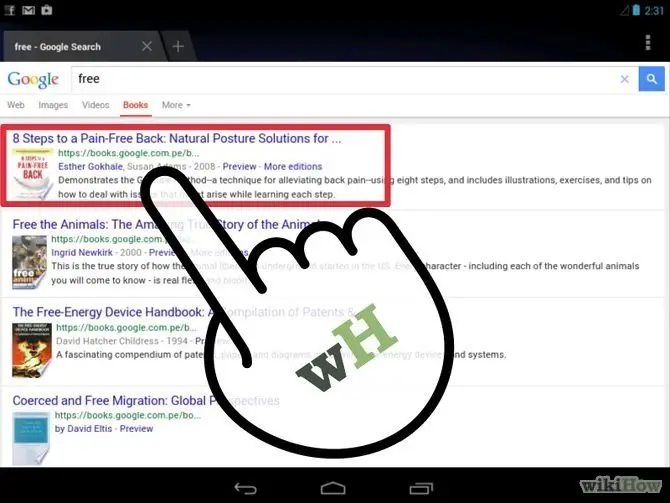Screen dimensions: 670x503
Task: Tap the Coerced and Free Migration cover thumbnail
Action: [x=31, y=438]
